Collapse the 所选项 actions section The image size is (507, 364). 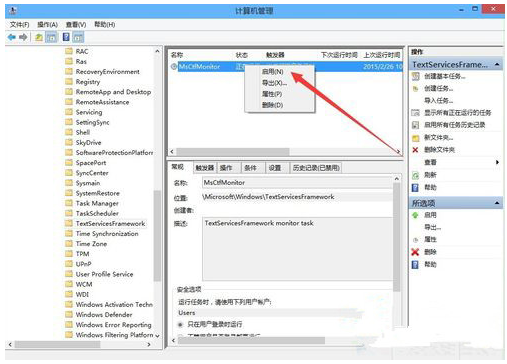[497, 203]
